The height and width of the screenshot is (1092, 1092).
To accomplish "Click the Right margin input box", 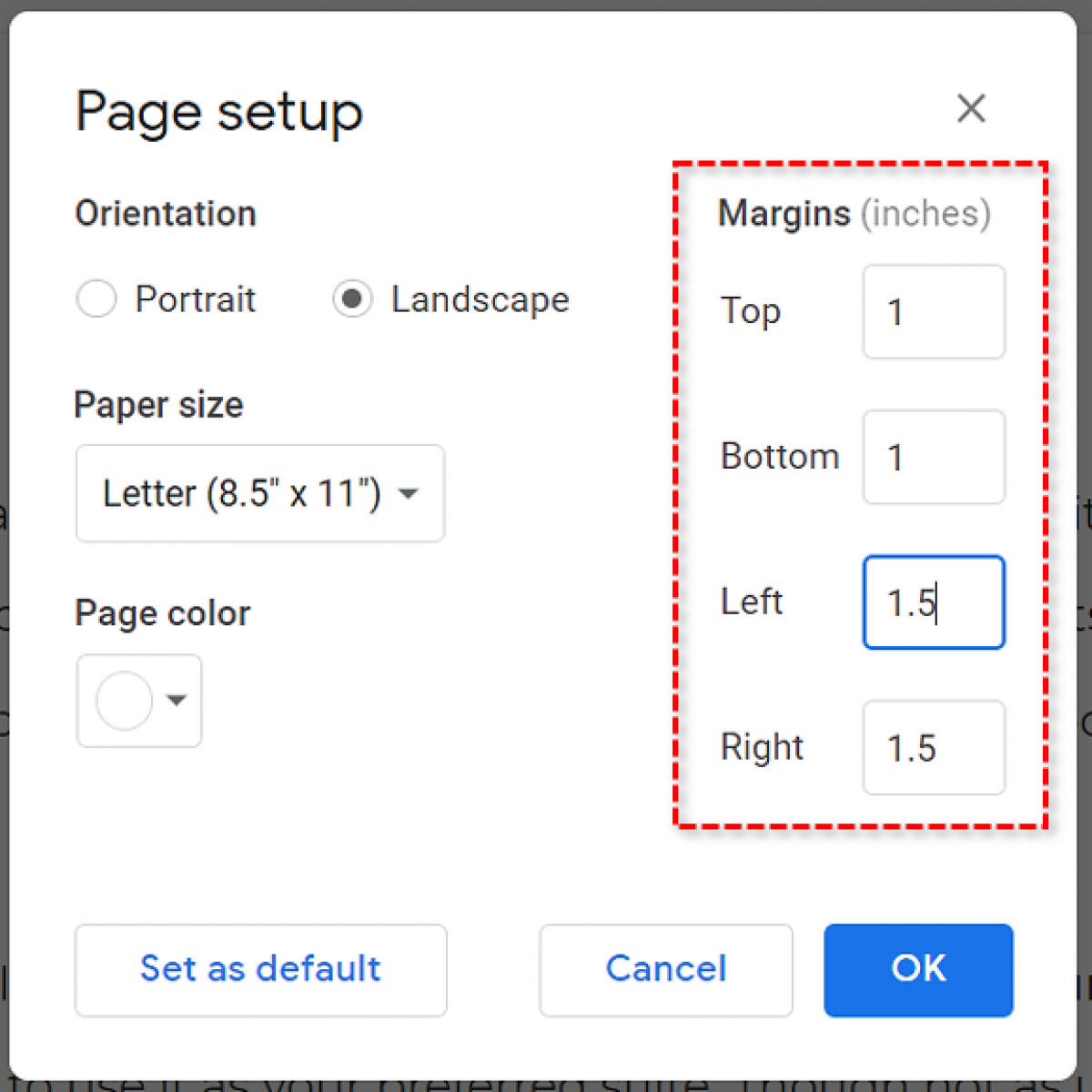I will click(933, 747).
